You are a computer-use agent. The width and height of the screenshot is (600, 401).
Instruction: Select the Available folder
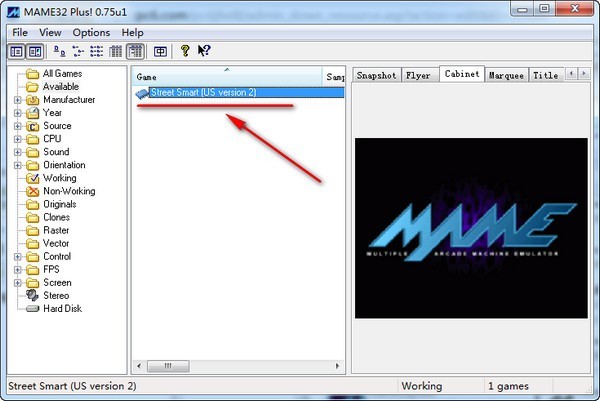[61, 86]
